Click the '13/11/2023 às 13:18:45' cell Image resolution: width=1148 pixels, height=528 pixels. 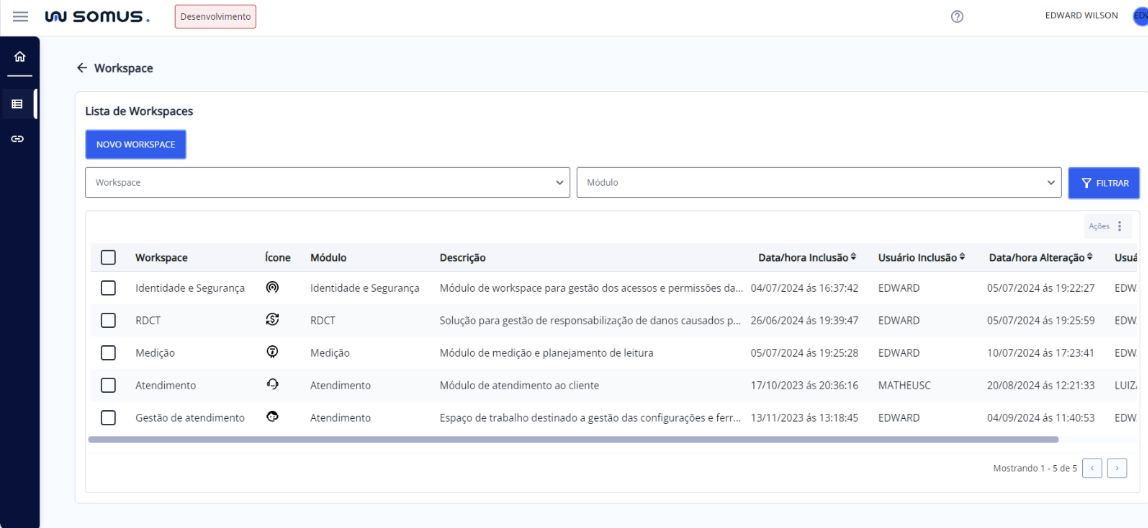coord(805,417)
